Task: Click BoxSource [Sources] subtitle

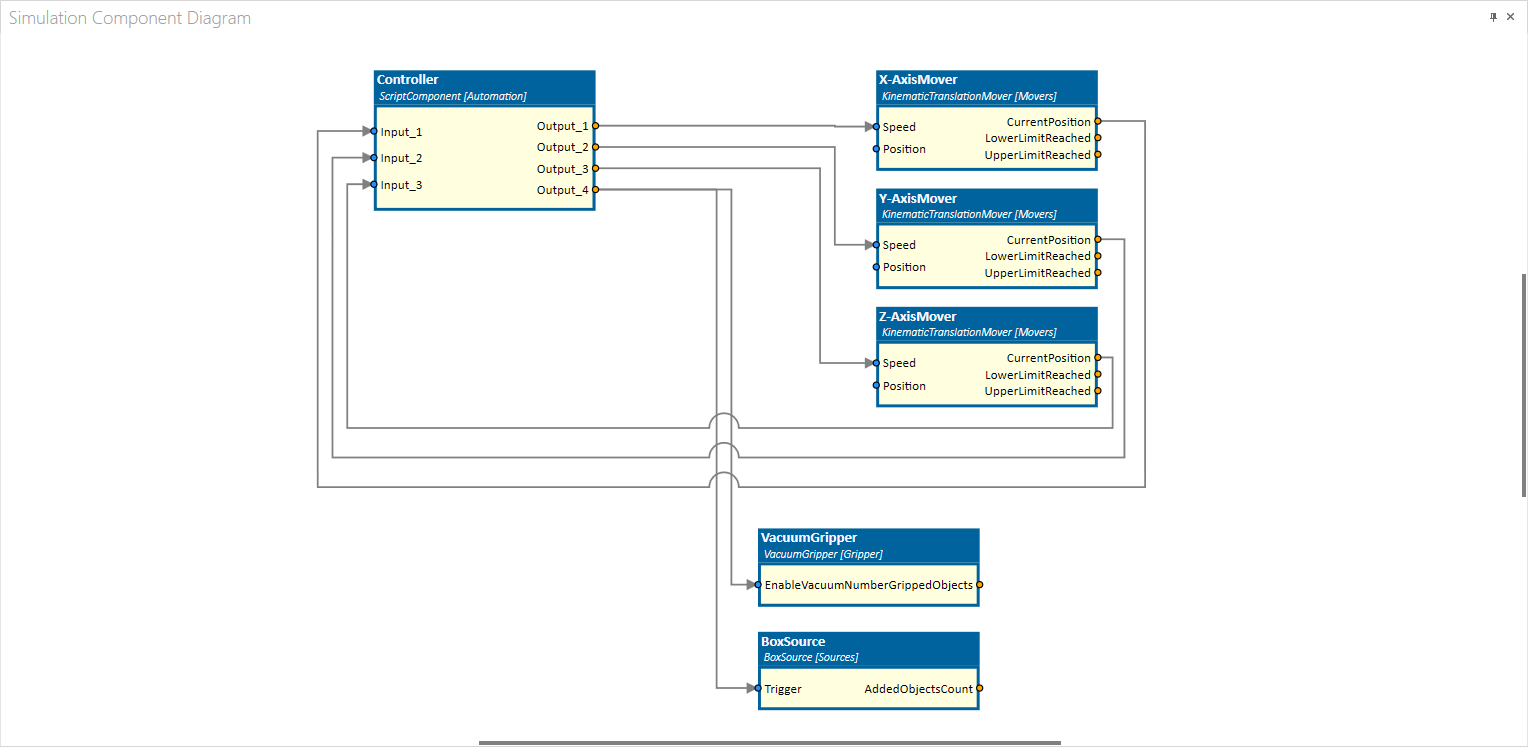Action: pos(811,657)
